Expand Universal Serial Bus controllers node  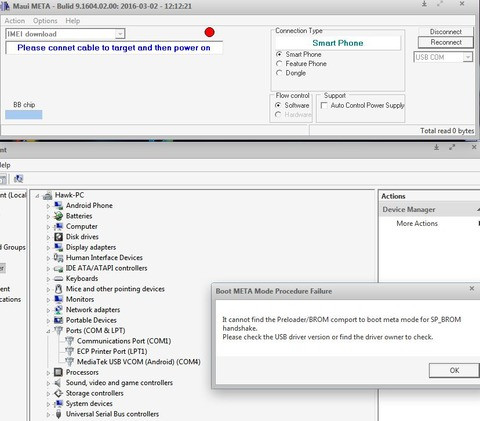48,414
